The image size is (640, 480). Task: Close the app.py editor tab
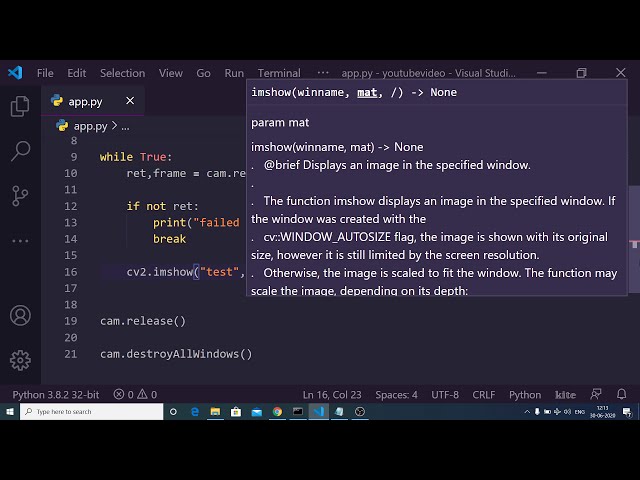(x=130, y=101)
